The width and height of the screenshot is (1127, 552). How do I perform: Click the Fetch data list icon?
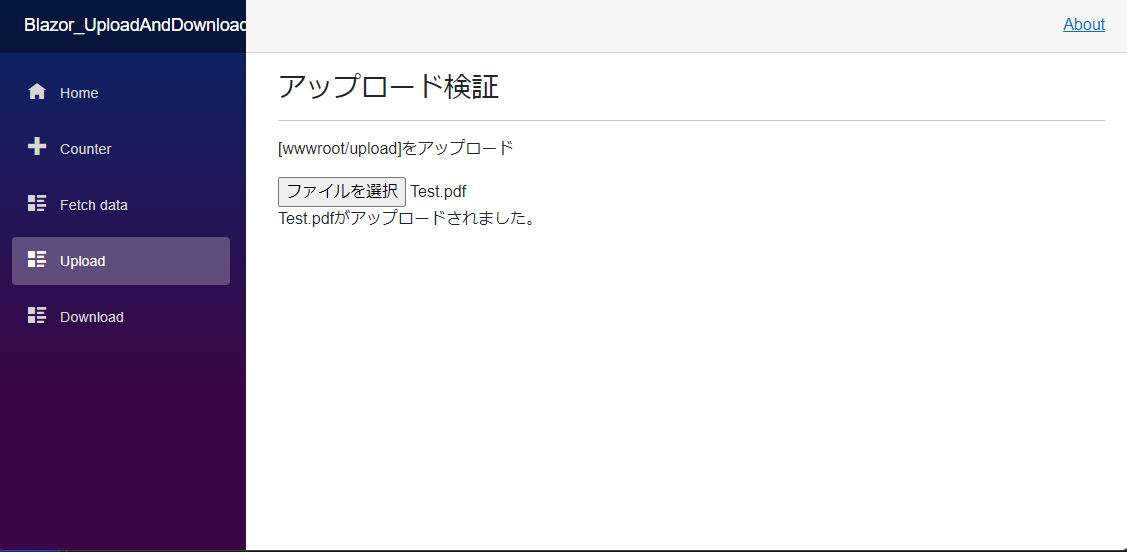point(37,203)
